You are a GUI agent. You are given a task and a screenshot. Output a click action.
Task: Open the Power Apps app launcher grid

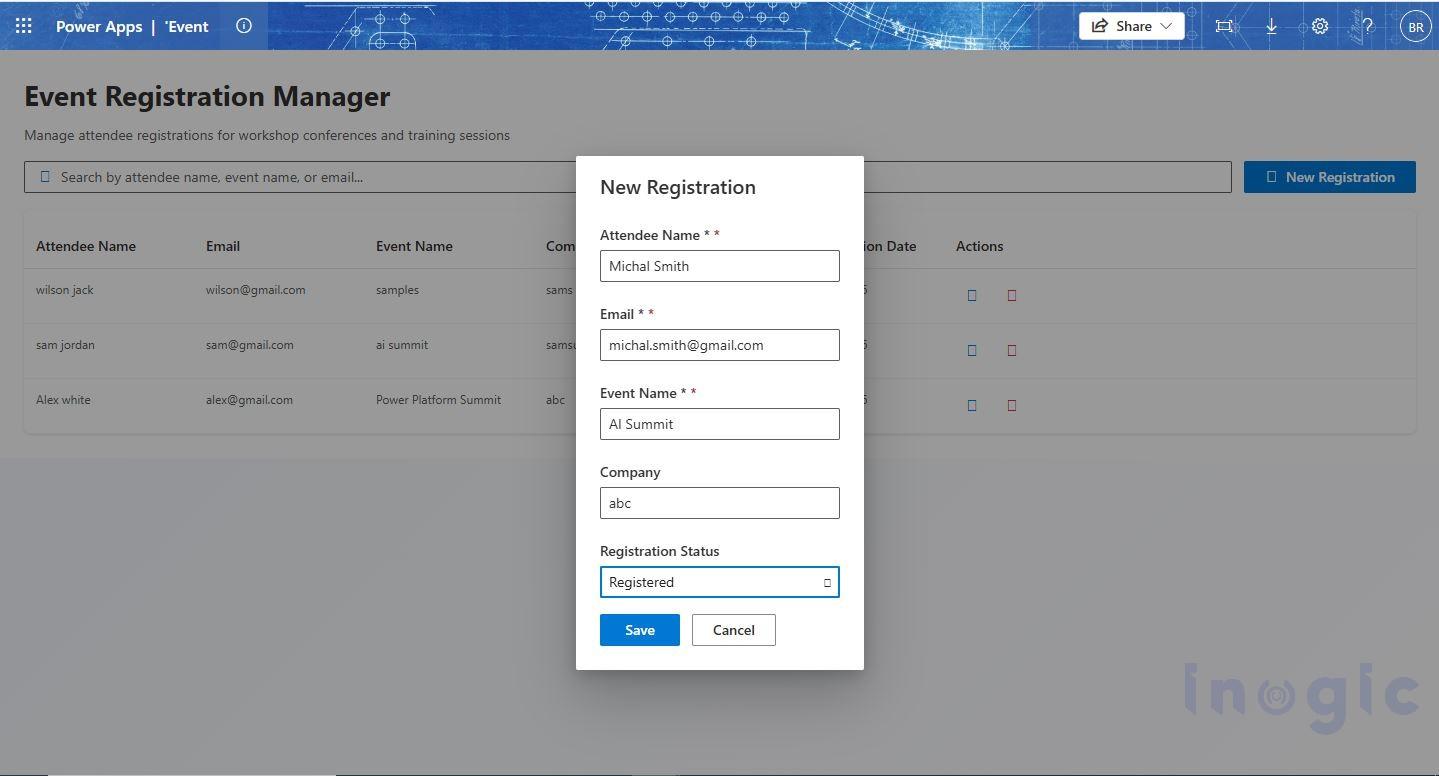tap(24, 26)
